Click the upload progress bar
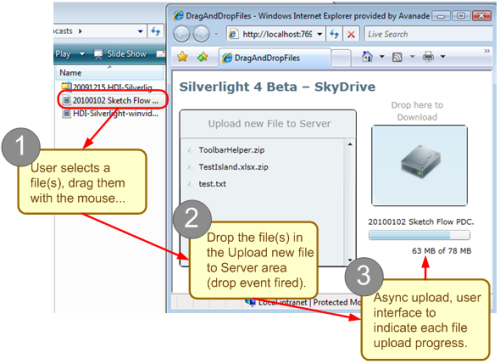The height and width of the screenshot is (364, 500). pyautogui.click(x=419, y=235)
